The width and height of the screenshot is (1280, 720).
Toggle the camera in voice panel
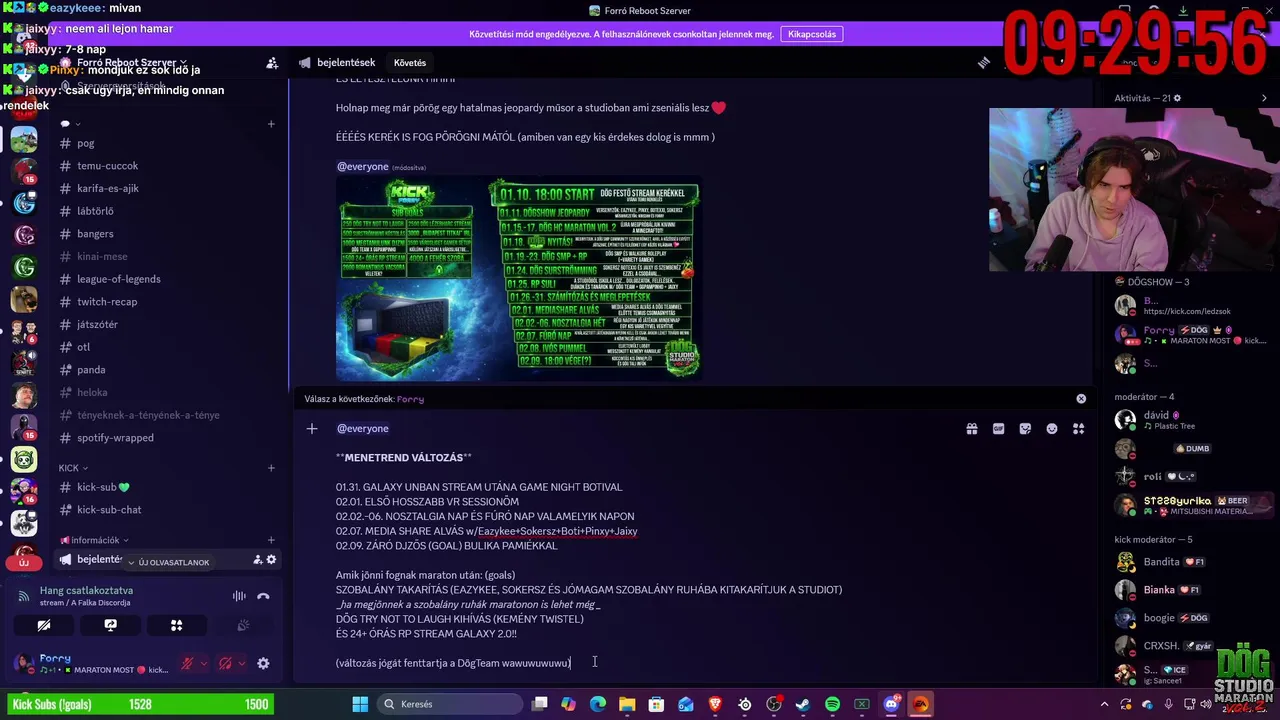pyautogui.click(x=44, y=625)
